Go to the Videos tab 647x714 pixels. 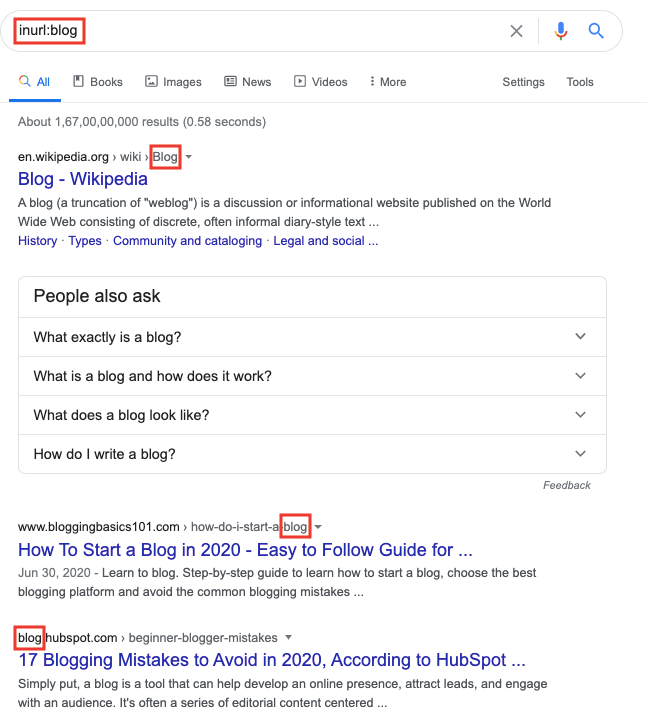pos(321,82)
